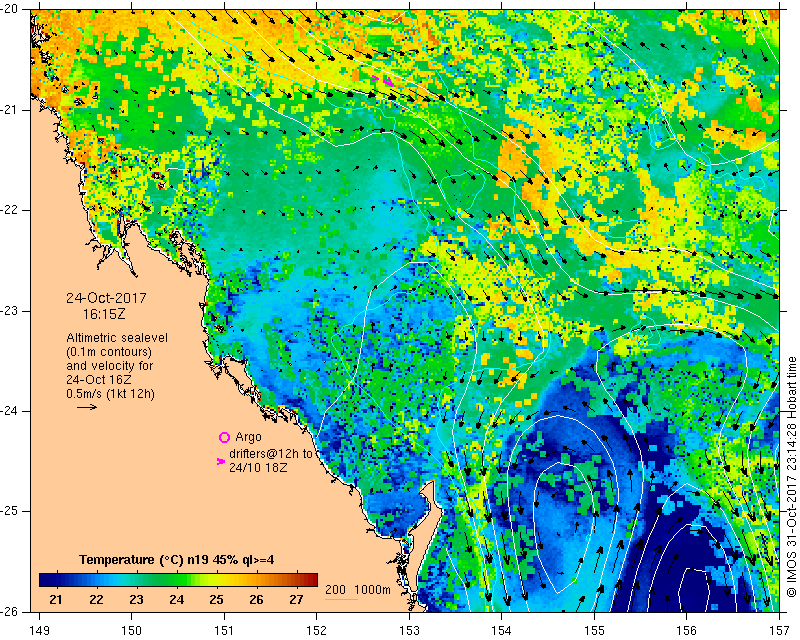Click the 0.5m/s velocity scale arrow
The height and width of the screenshot is (640, 800).
[87, 407]
